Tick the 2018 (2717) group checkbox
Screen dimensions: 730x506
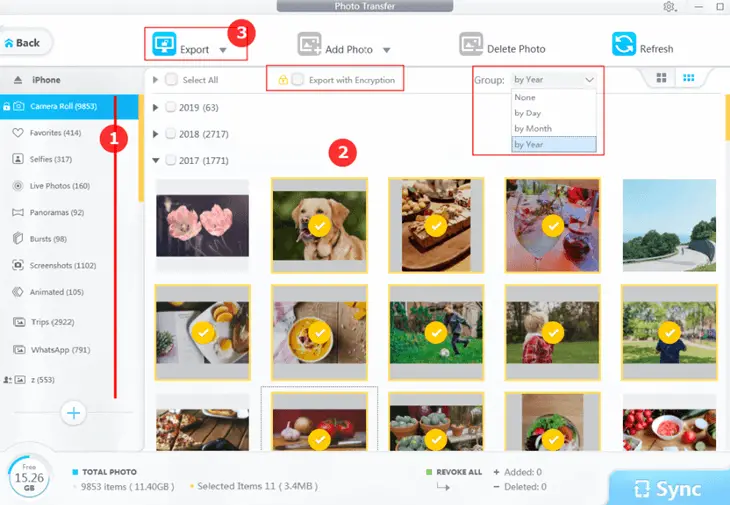pos(171,134)
